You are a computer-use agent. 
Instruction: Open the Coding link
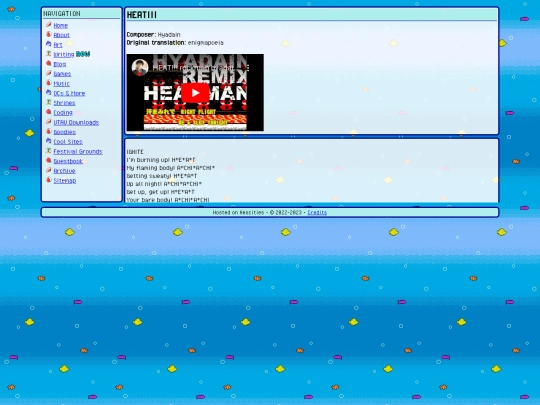tap(63, 112)
